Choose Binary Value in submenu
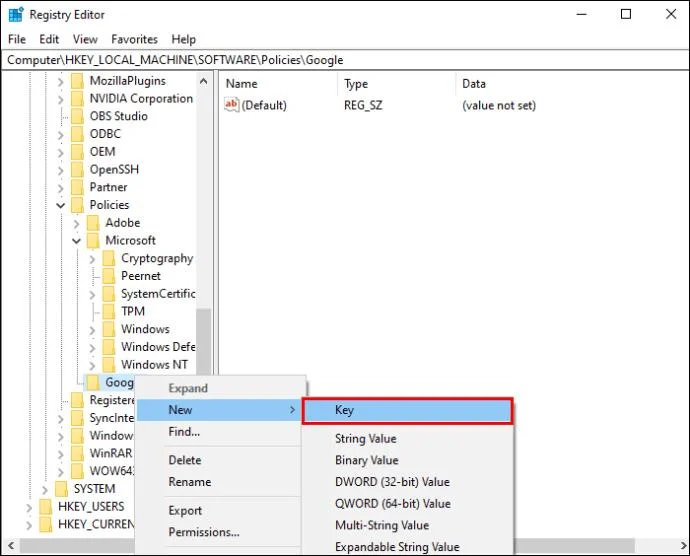Screen dimensions: 690x556 (x=407, y=460)
